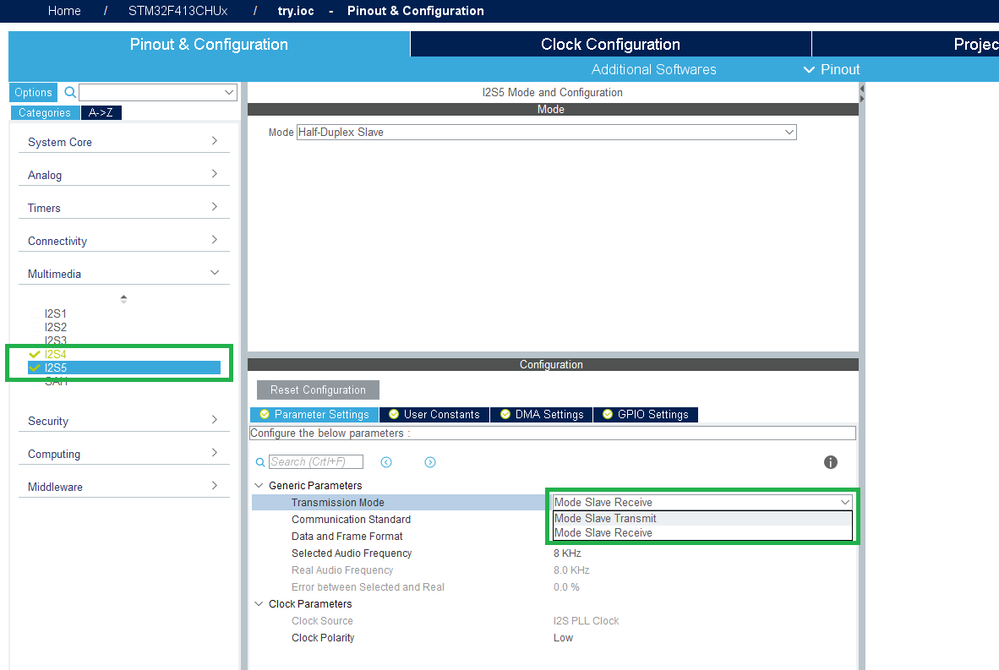Open the Transmission Mode dropdown arrow

coord(845,502)
